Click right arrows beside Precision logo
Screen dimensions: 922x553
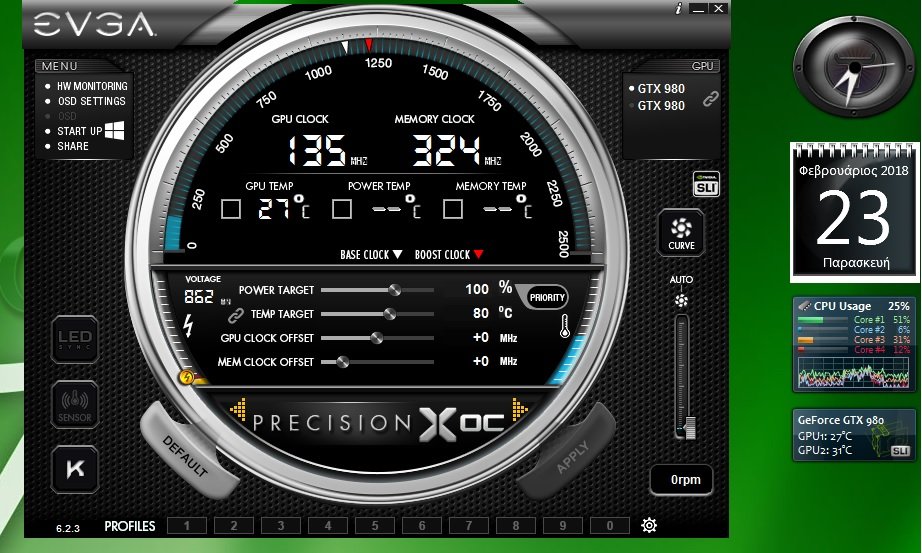tap(520, 410)
